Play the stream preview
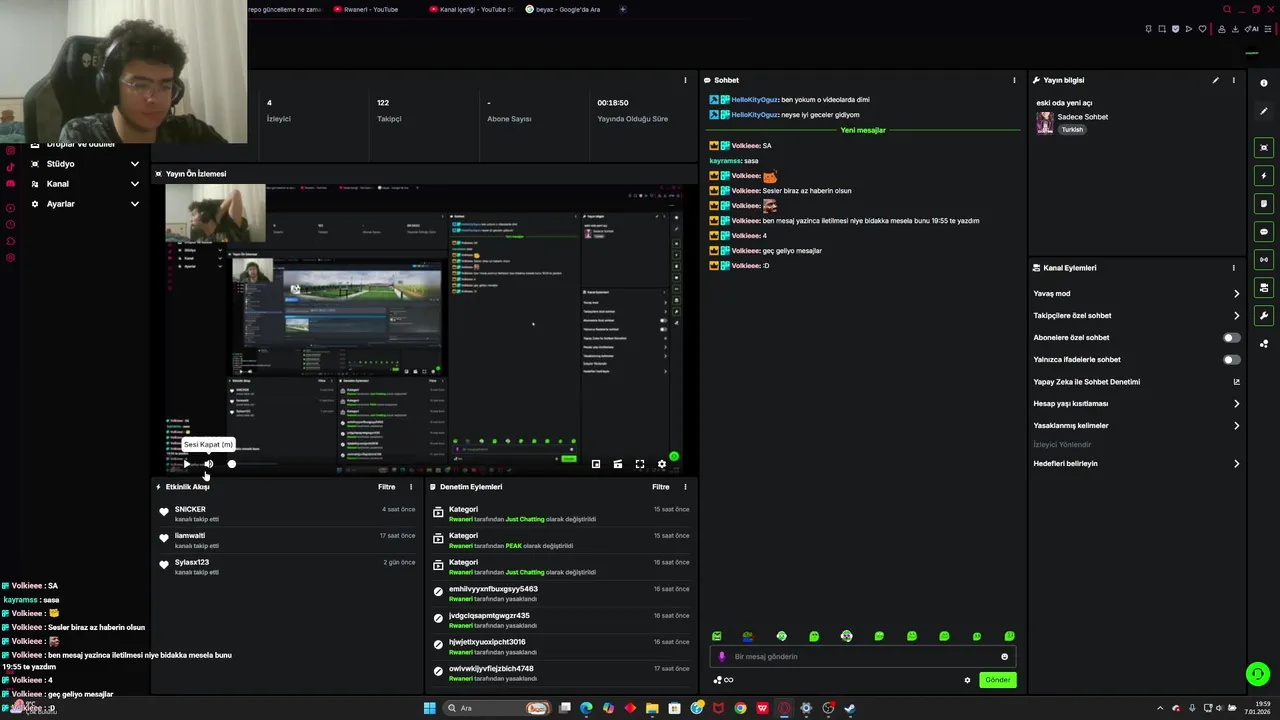Image resolution: width=1280 pixels, height=720 pixels. coord(187,464)
